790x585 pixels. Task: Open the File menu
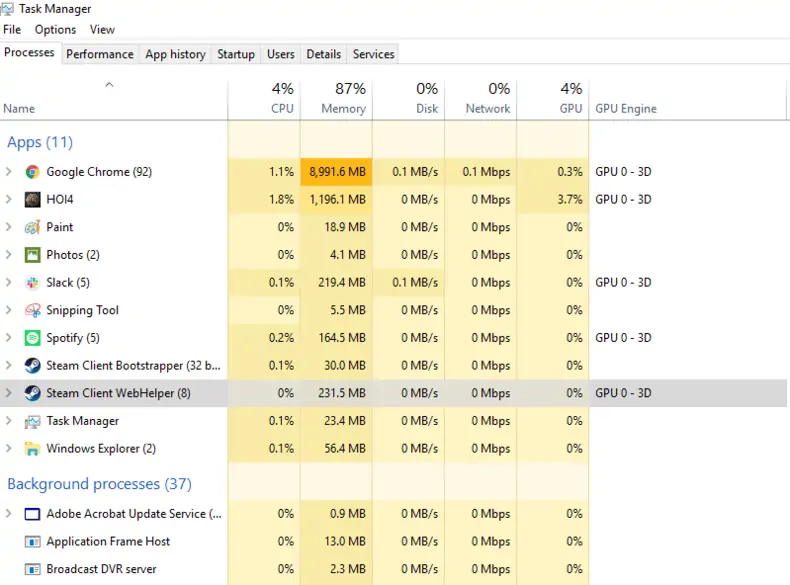[x=12, y=30]
